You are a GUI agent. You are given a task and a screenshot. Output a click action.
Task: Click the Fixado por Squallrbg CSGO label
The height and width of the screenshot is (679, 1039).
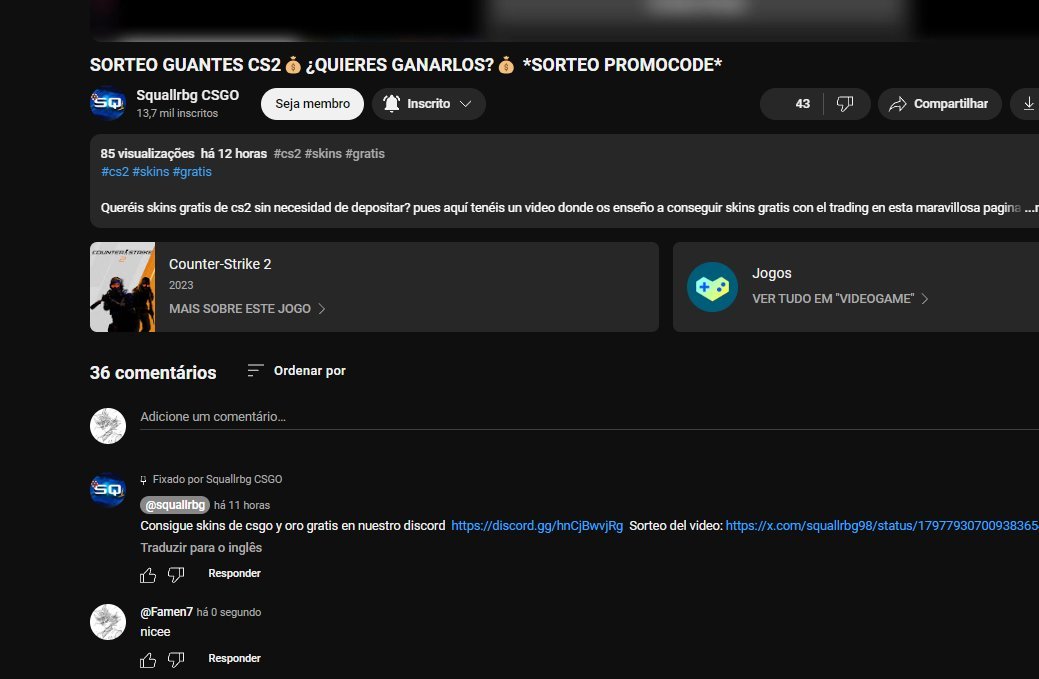tap(217, 479)
